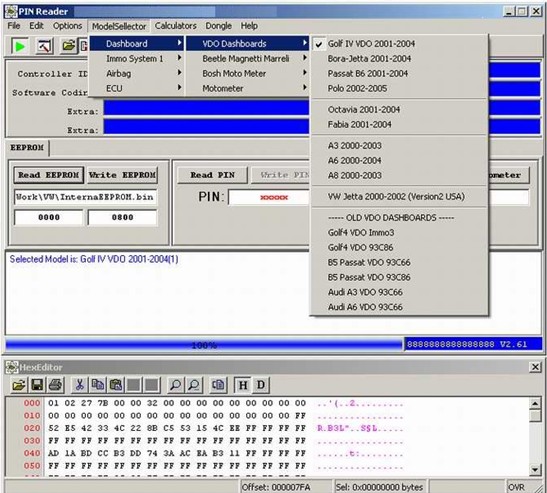Choose Polo 2002-2005 model
Screen dimensions: 547x493
pos(399,89)
